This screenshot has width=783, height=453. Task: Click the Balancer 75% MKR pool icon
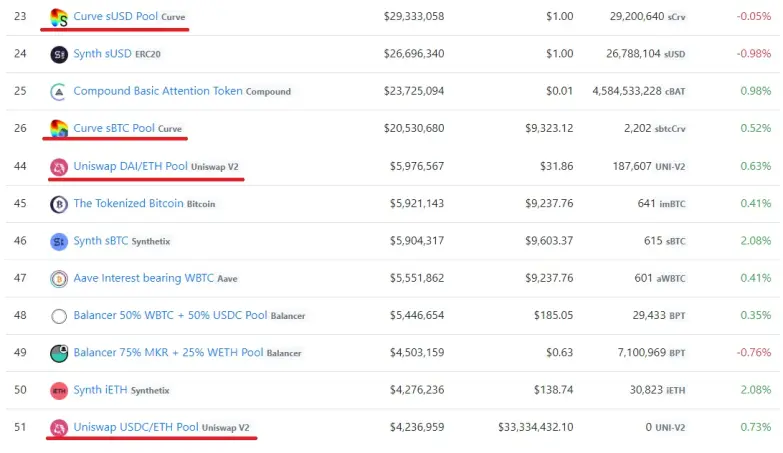pos(59,353)
